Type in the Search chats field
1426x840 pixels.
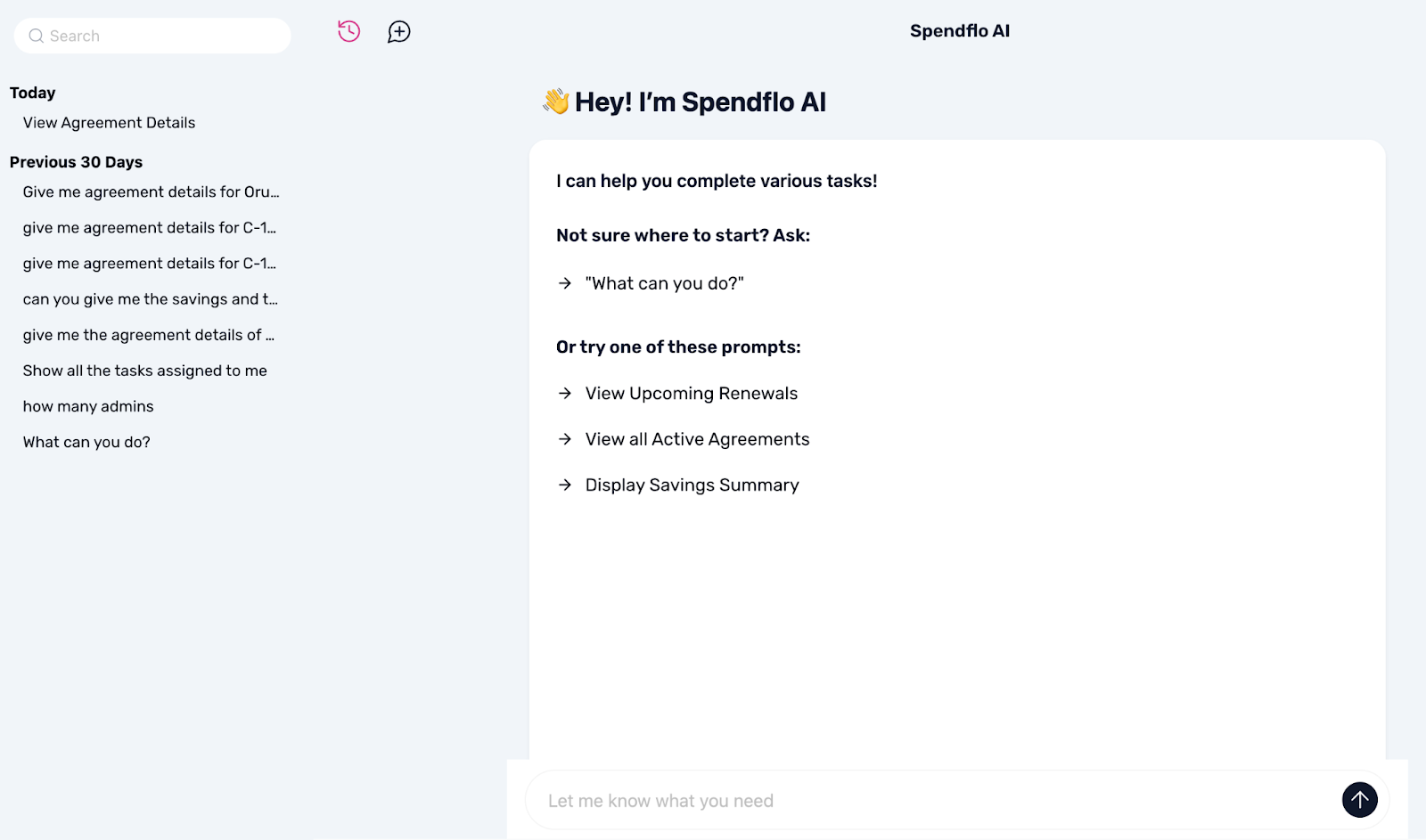[x=165, y=37]
